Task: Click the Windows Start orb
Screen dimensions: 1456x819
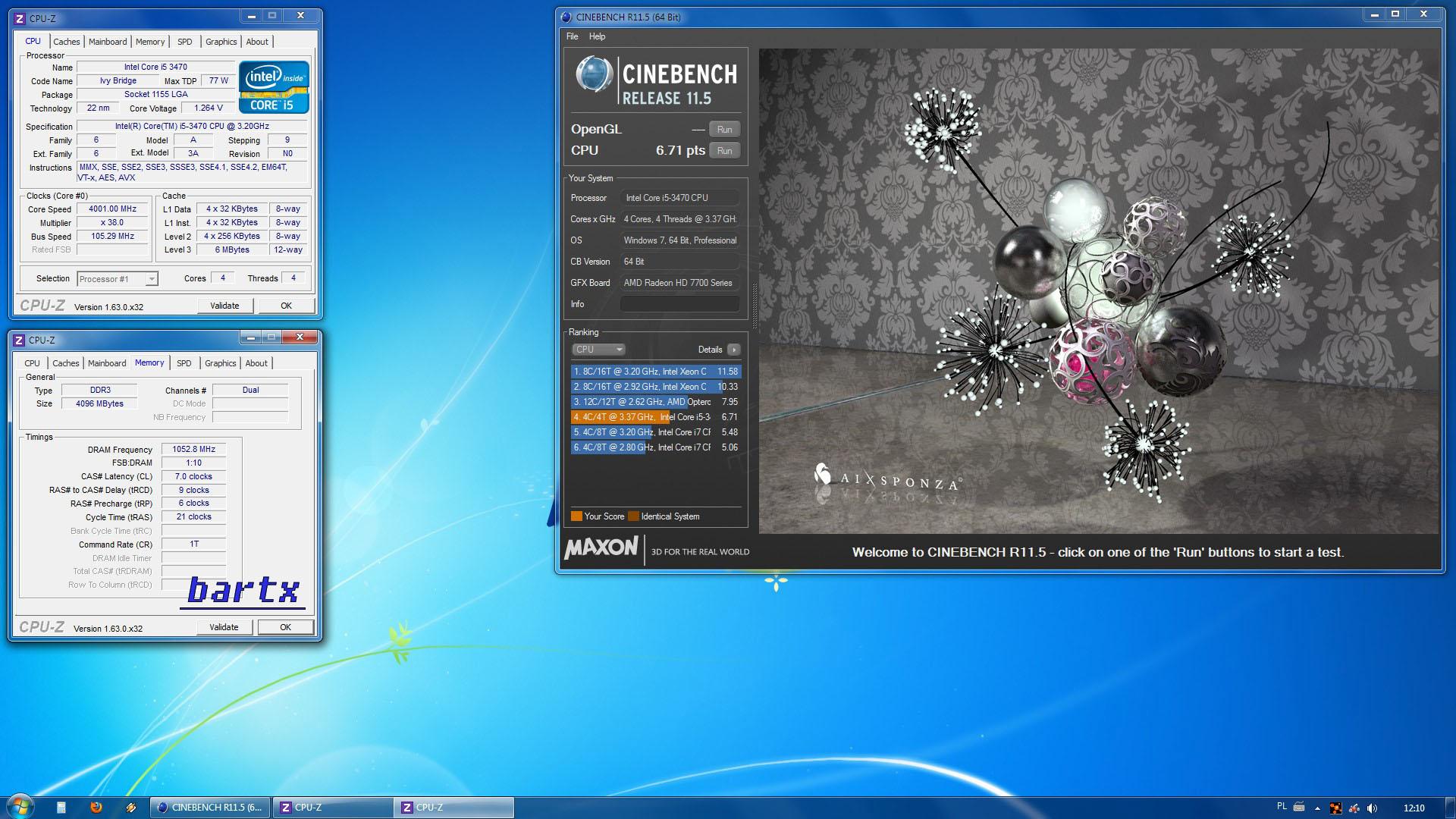Action: click(19, 807)
